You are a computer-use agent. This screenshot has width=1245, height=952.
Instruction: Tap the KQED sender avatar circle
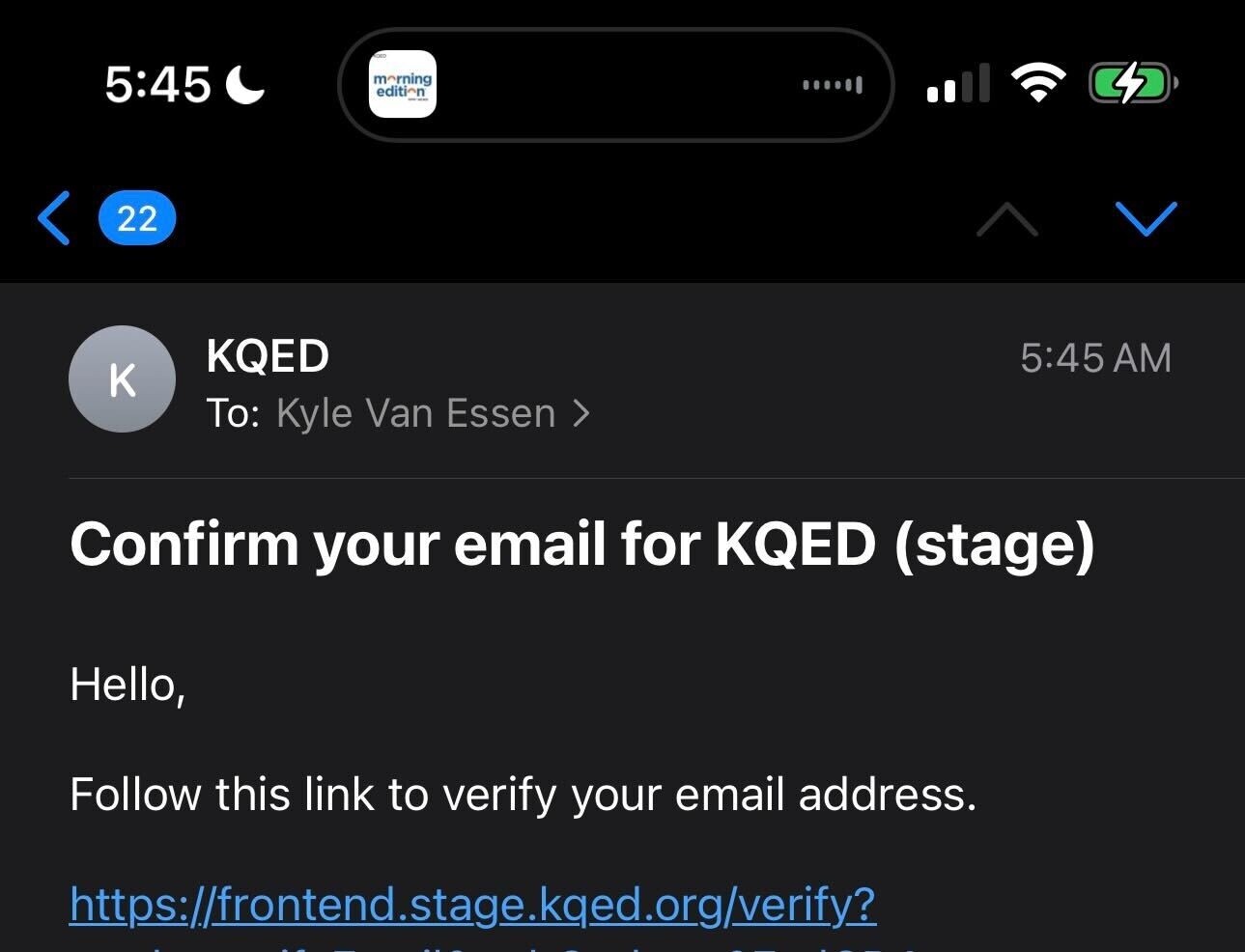coord(122,379)
